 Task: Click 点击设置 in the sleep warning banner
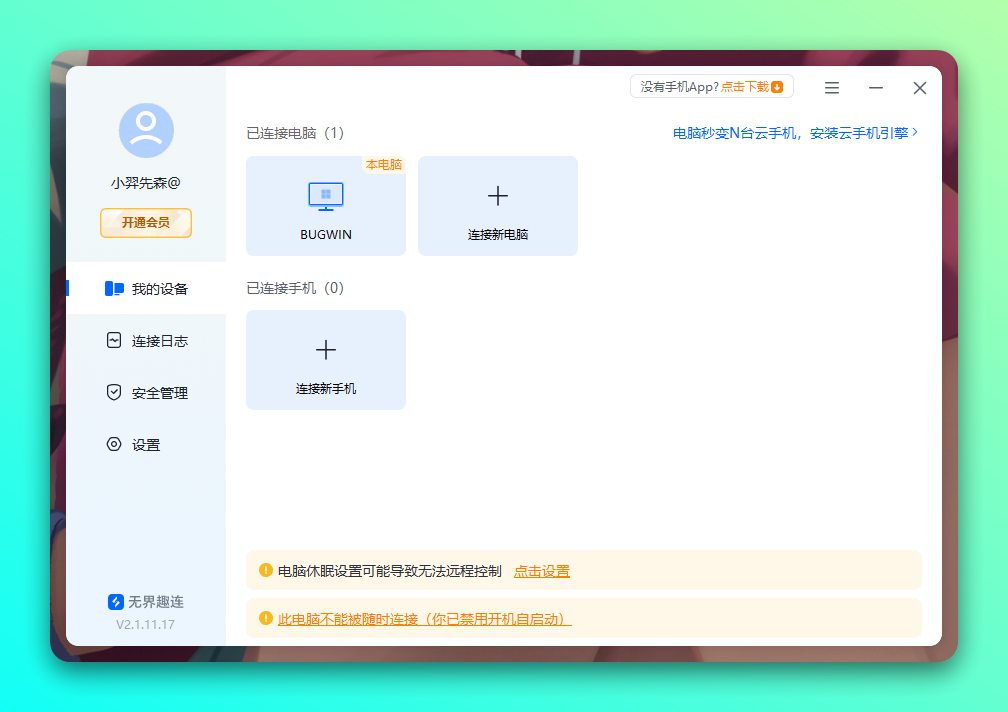click(541, 571)
